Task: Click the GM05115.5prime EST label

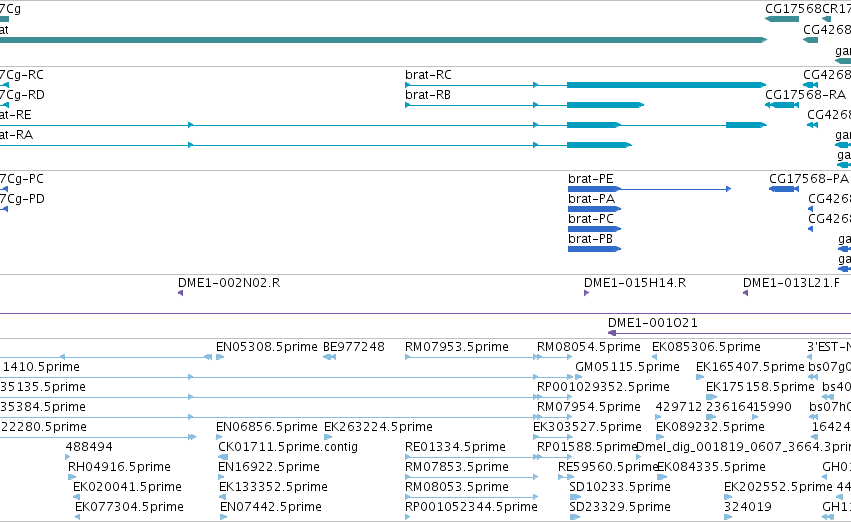Action: 627,367
